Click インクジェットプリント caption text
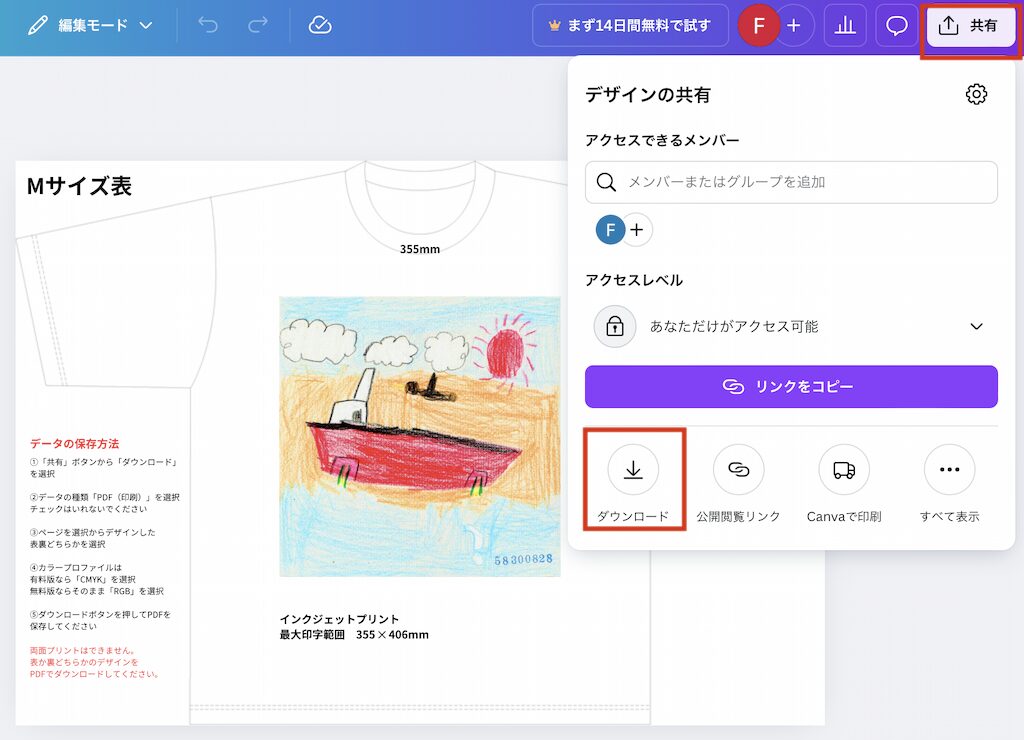The width and height of the screenshot is (1024, 740). 339,619
